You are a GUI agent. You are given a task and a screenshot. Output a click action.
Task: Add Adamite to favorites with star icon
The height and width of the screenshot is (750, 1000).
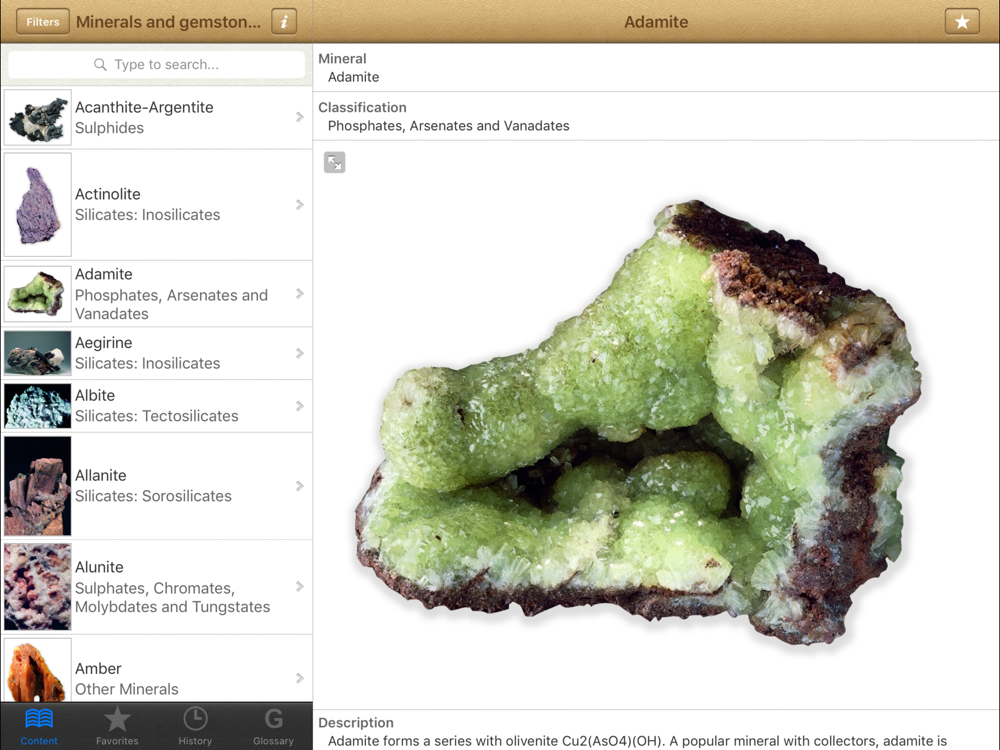(962, 22)
